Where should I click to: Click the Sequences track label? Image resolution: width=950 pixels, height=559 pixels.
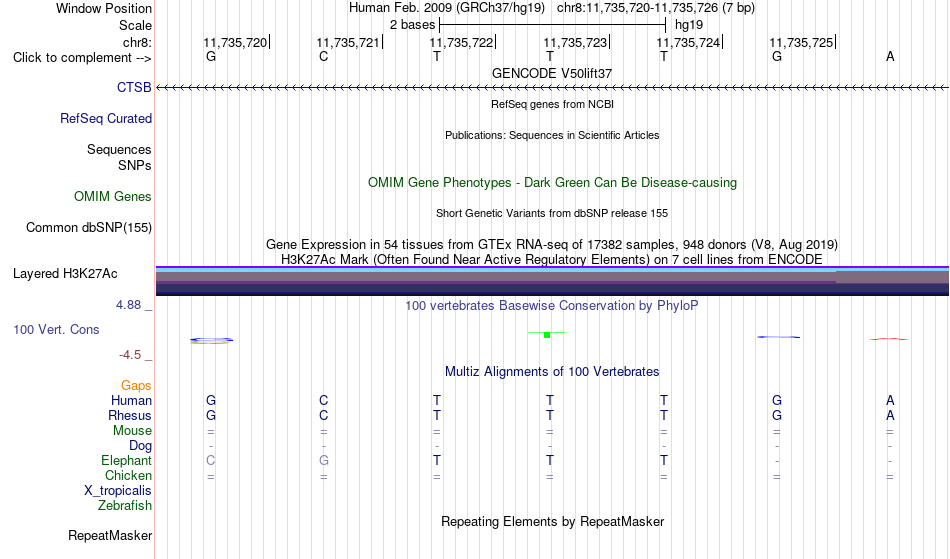[119, 150]
